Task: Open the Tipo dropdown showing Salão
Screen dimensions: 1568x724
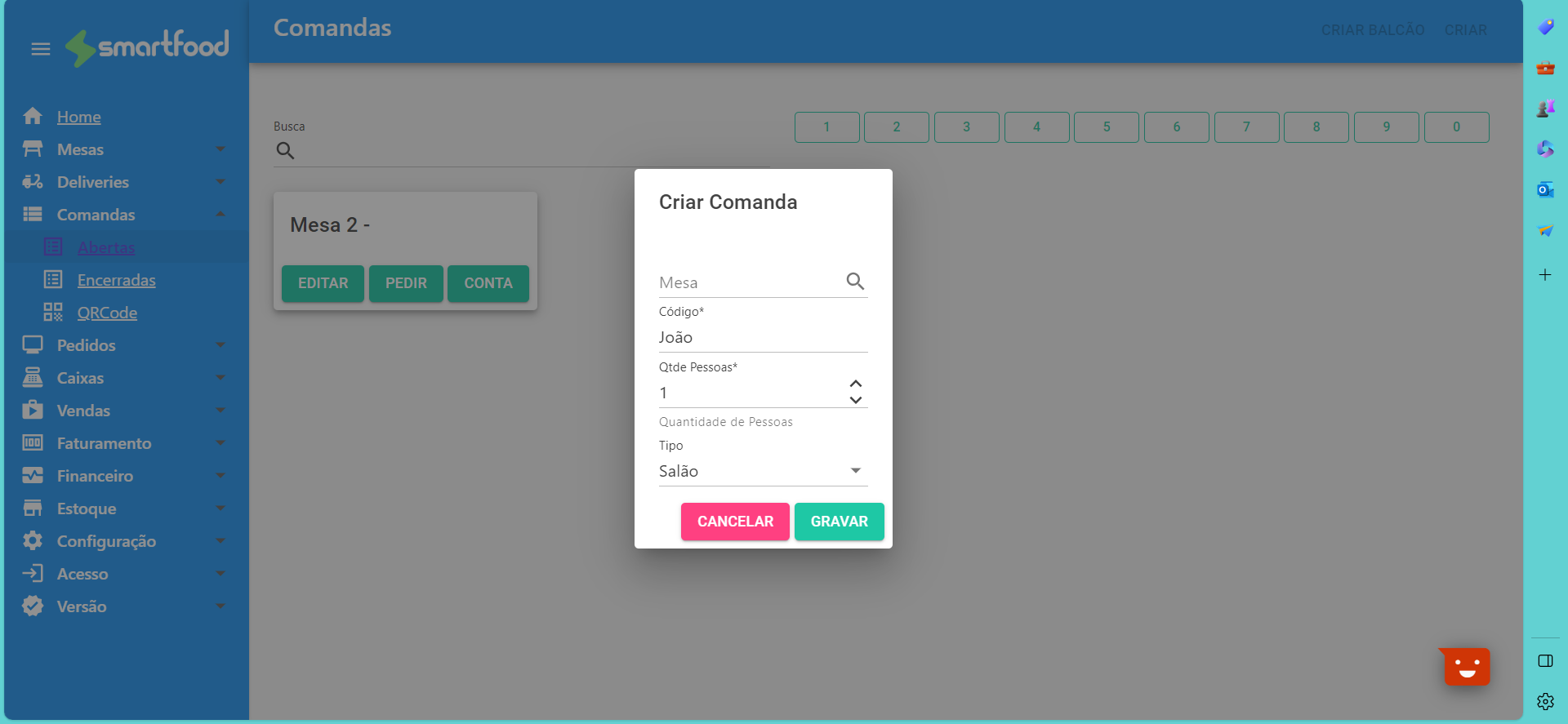Action: [763, 471]
